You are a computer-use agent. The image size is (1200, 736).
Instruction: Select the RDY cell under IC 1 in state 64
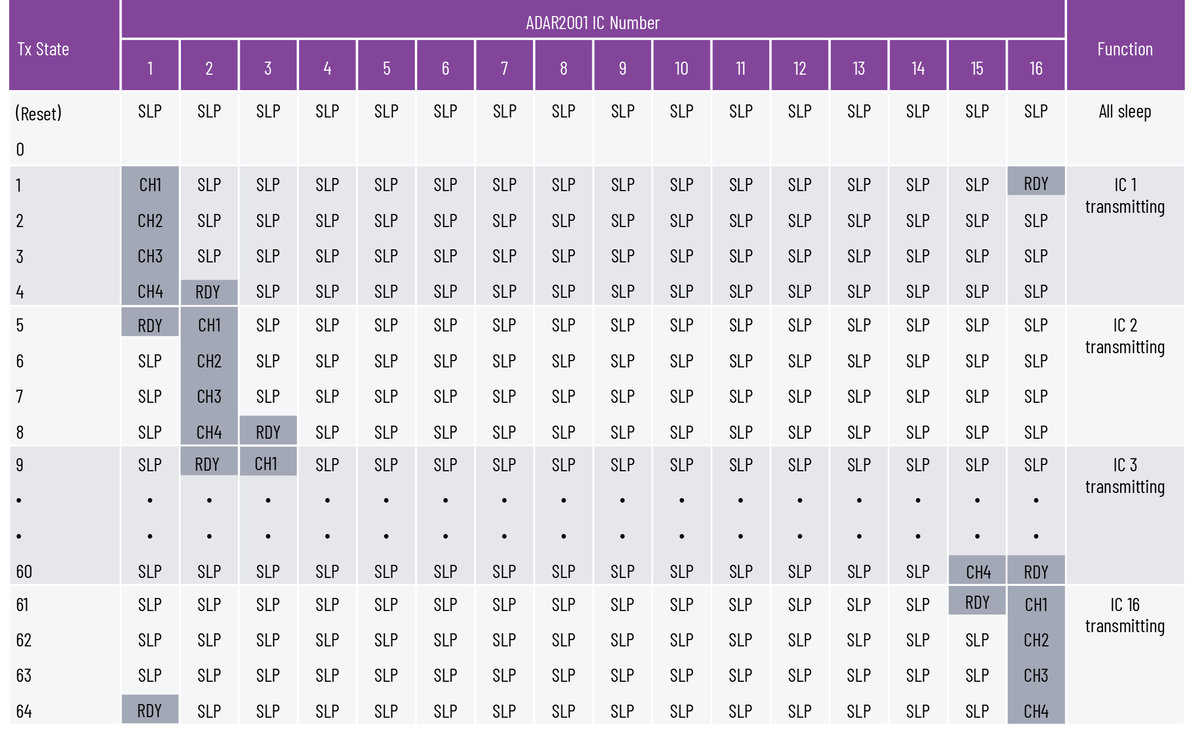150,710
